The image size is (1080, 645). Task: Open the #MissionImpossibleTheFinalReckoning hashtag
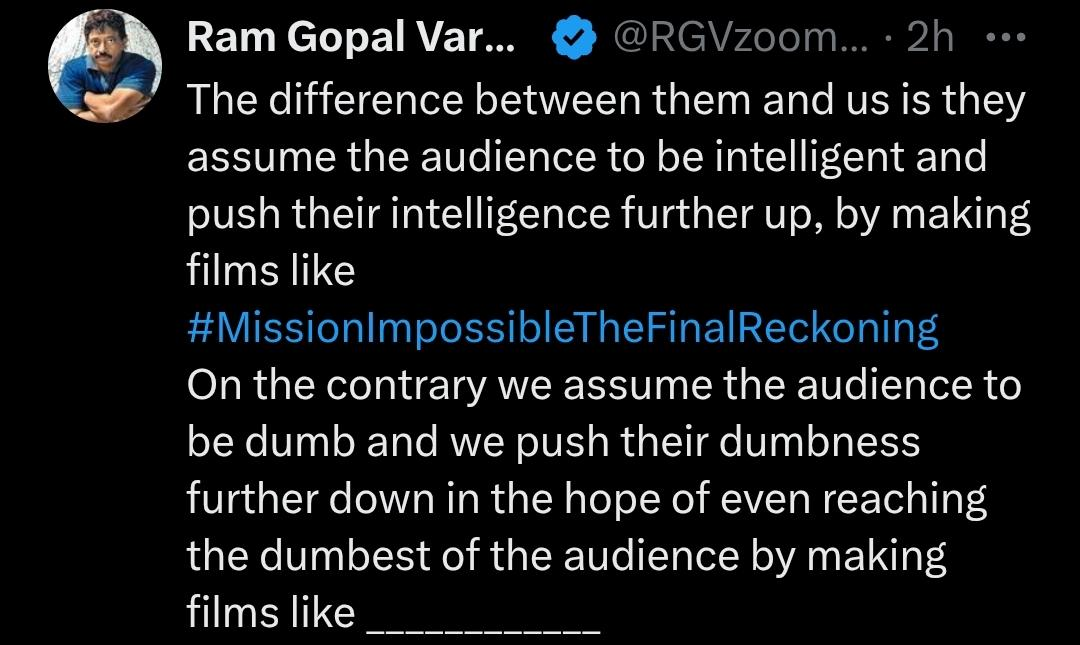tap(563, 328)
